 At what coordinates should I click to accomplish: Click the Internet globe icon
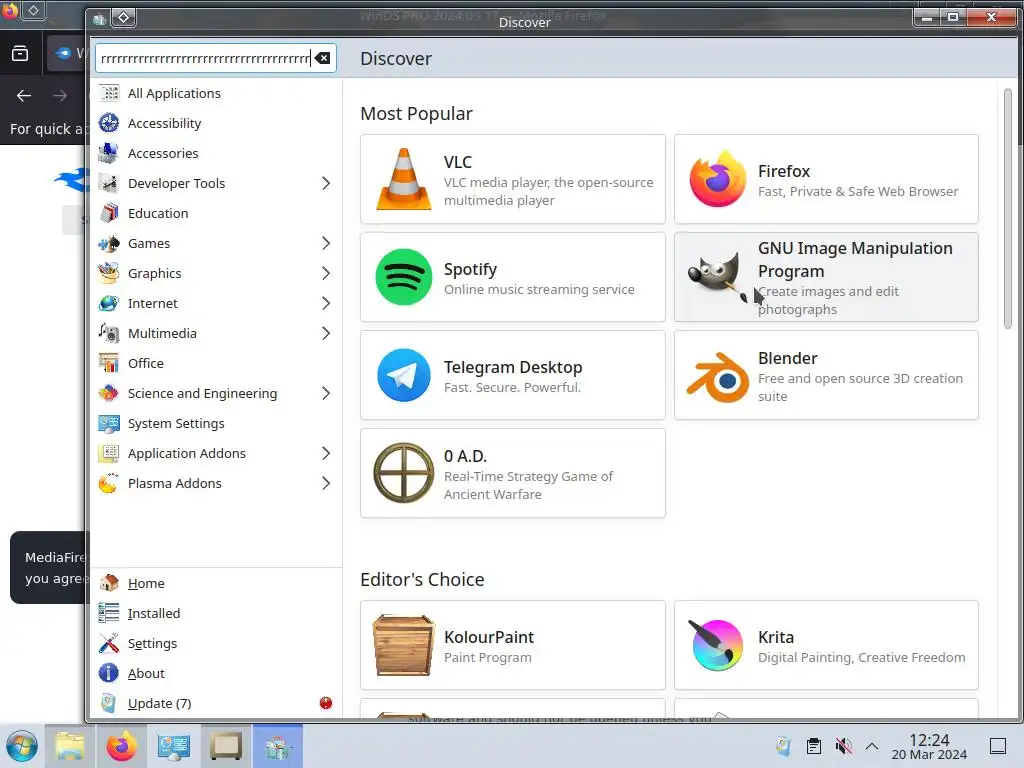click(108, 304)
